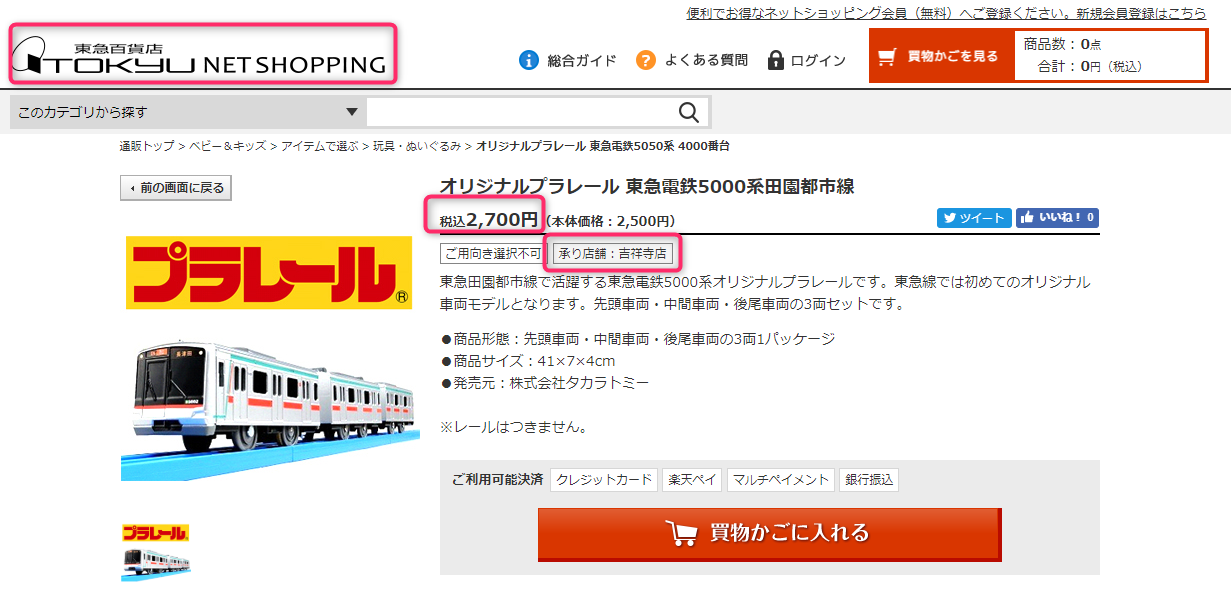Select the small プラレール logo thumbnail

[156, 533]
